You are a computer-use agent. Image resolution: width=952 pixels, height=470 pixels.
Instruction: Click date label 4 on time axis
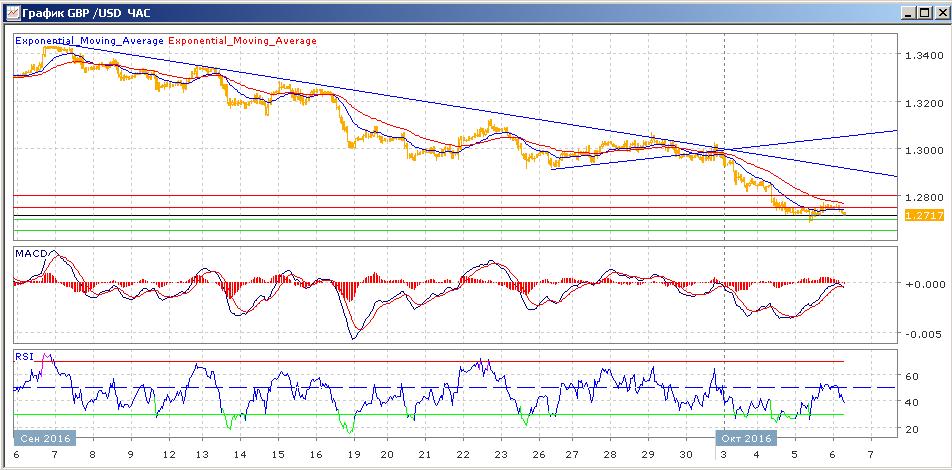pos(756,454)
